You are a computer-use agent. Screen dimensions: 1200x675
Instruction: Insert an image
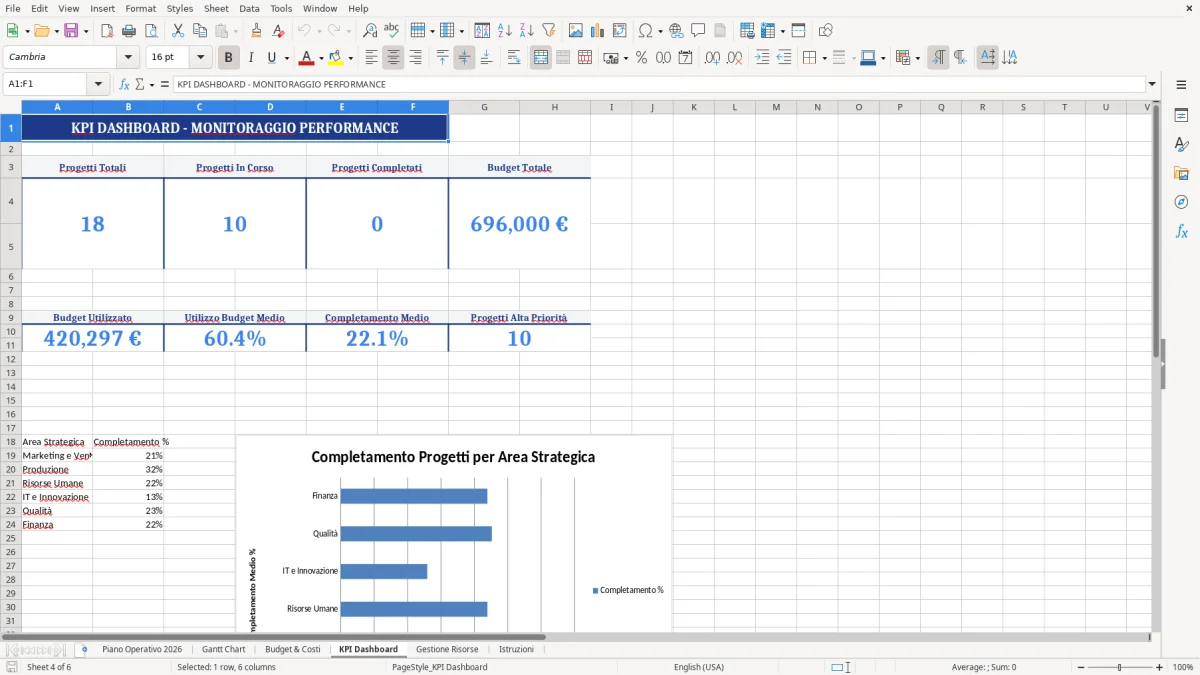tap(576, 31)
